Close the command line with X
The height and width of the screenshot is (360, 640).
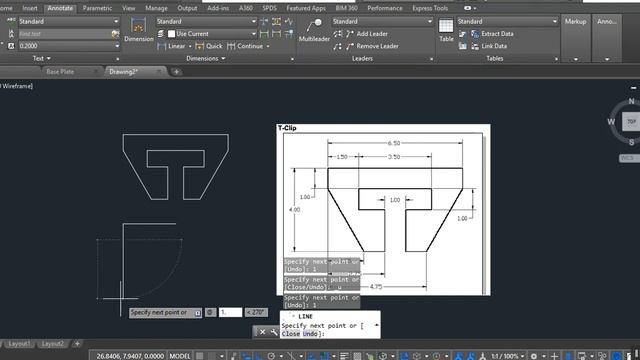coord(262,332)
